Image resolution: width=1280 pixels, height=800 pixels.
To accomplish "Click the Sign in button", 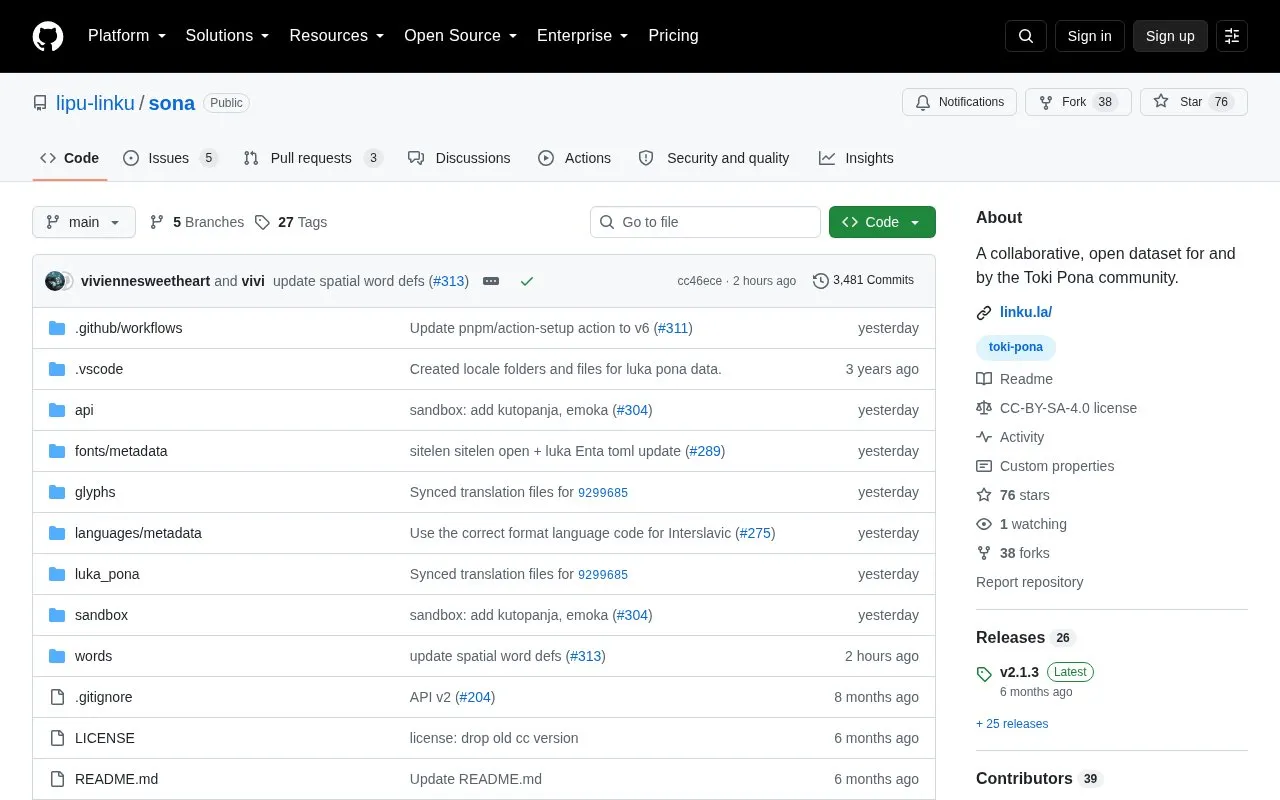I will tap(1090, 36).
